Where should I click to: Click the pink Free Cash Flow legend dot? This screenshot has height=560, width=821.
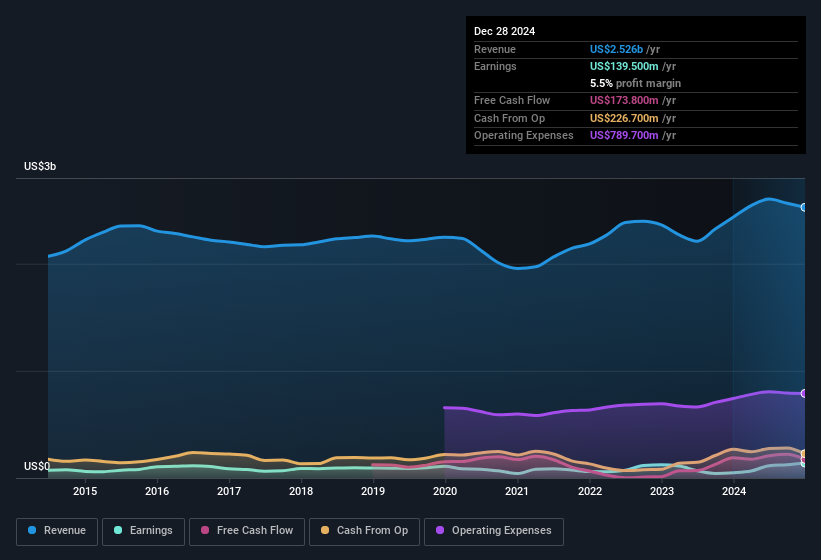[205, 530]
